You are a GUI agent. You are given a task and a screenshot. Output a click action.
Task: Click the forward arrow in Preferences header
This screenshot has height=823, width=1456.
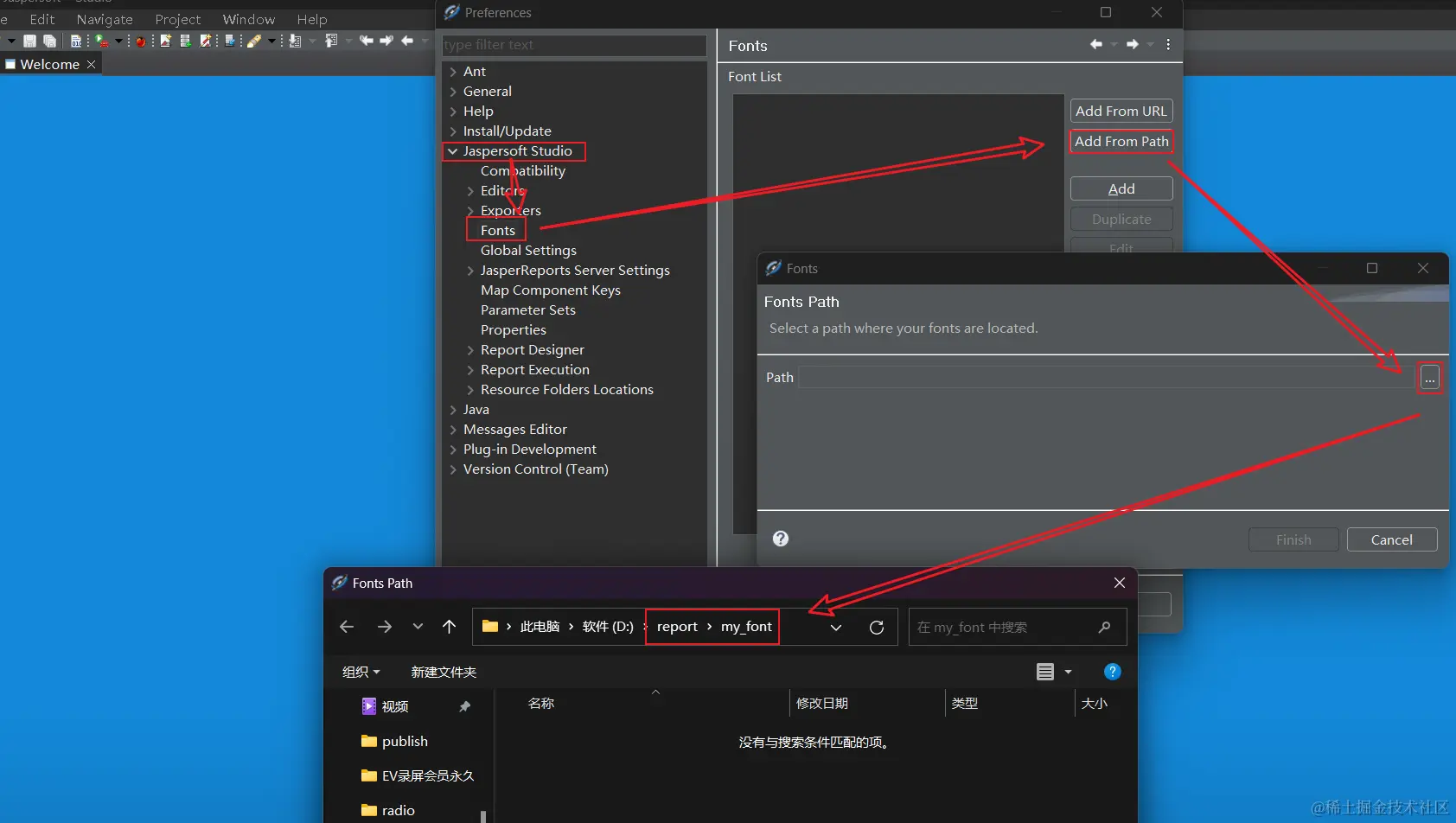coord(1132,44)
